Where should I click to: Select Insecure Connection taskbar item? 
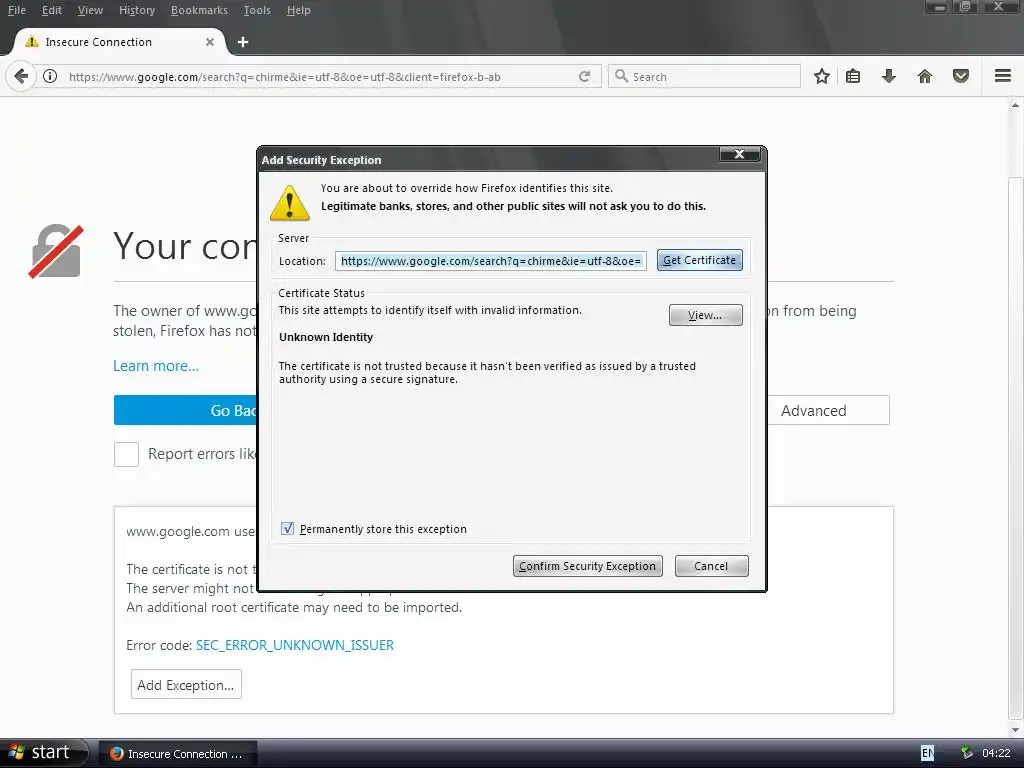(x=178, y=754)
